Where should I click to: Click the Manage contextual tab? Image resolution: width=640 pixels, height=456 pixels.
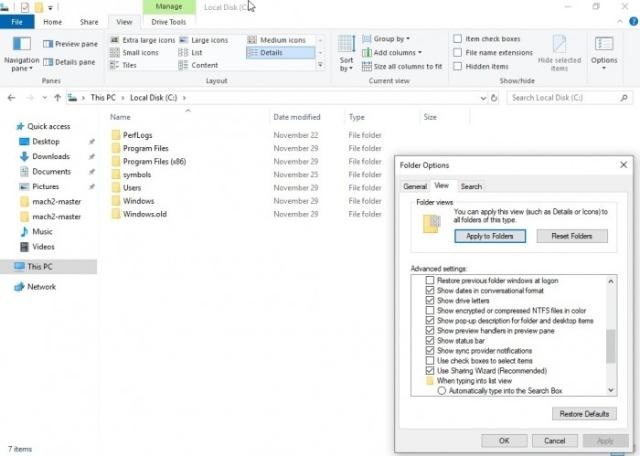[169, 7]
